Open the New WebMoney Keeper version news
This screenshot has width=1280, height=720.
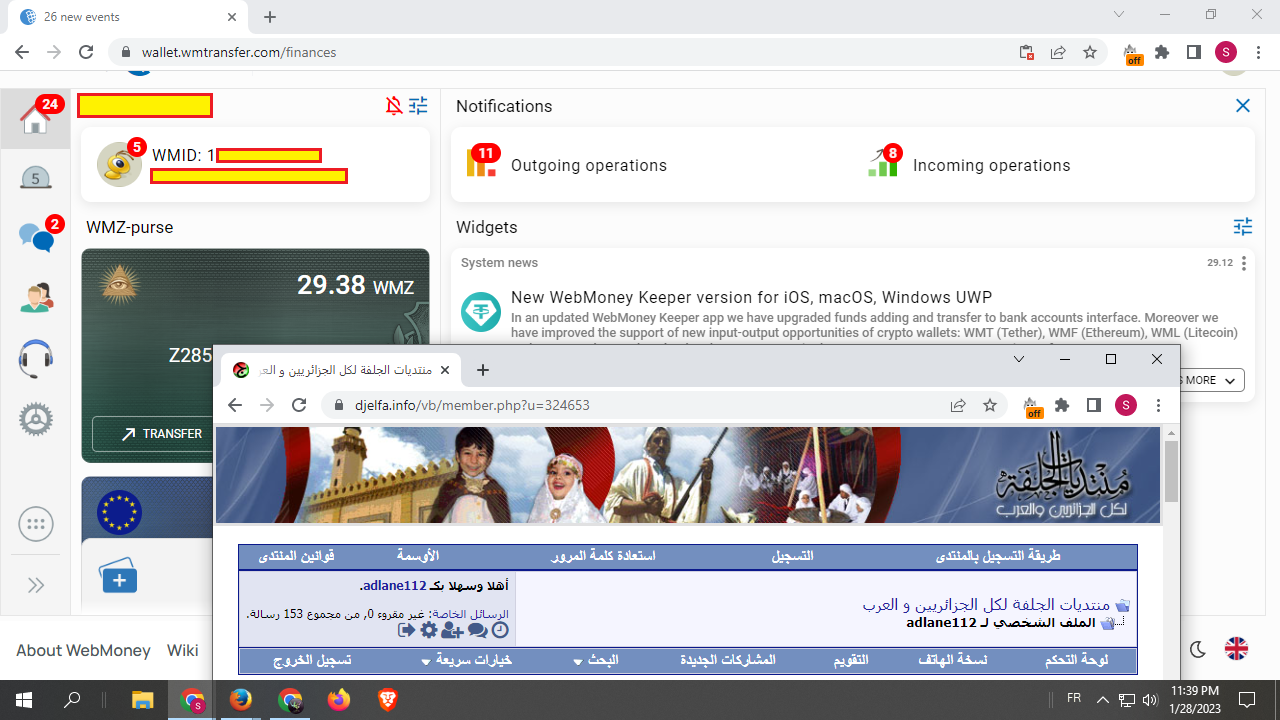751,297
